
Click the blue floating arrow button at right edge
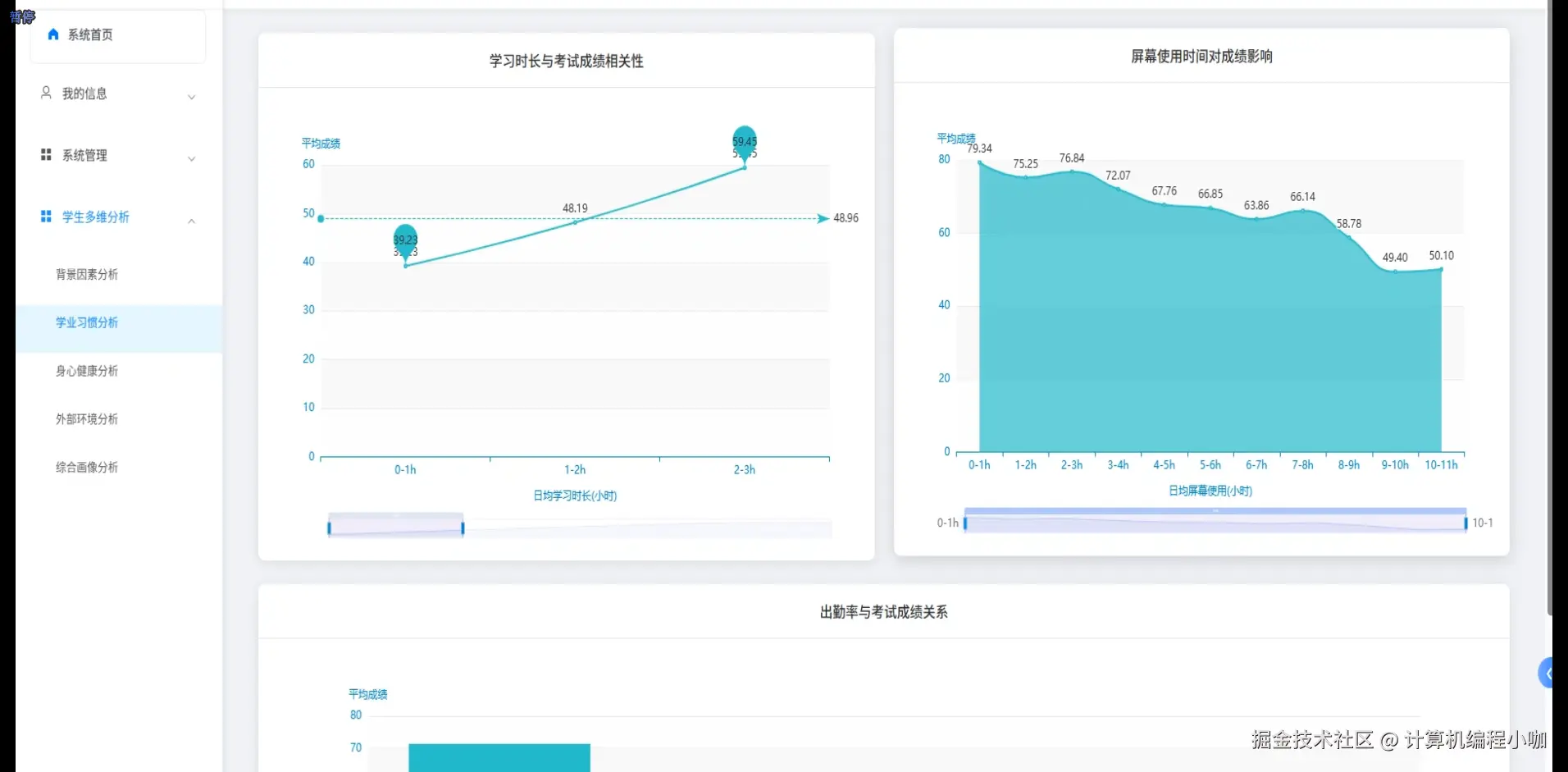pos(1545,674)
